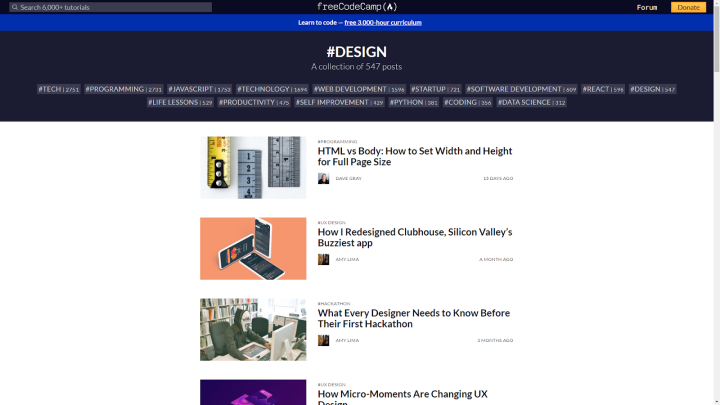
Task: Open the freeCodeCamp logo home link
Action: point(357,7)
